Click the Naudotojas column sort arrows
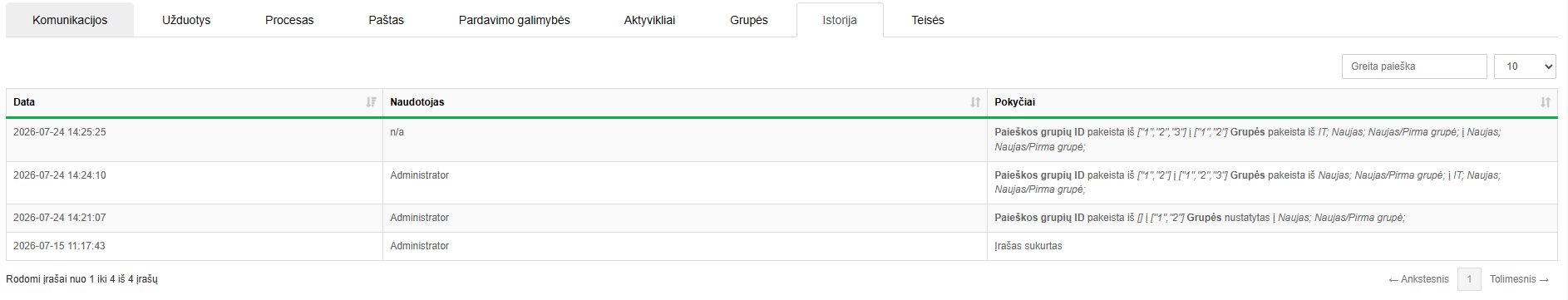 pos(975,102)
